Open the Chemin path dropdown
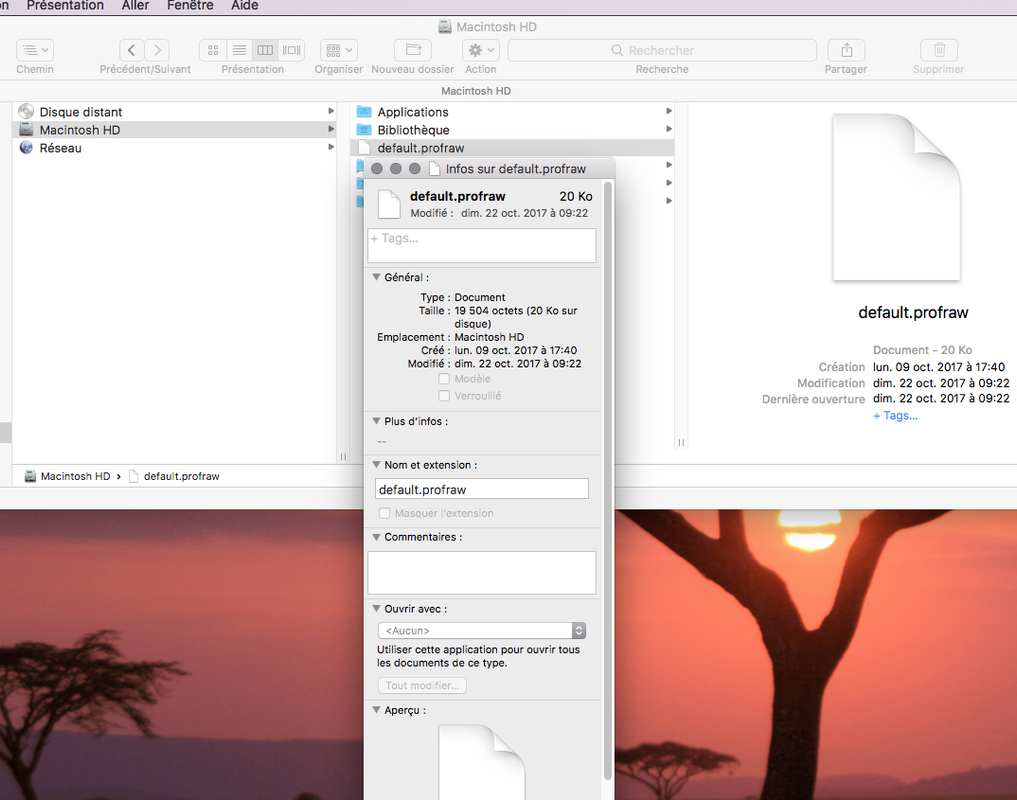The height and width of the screenshot is (800, 1017). pos(35,50)
